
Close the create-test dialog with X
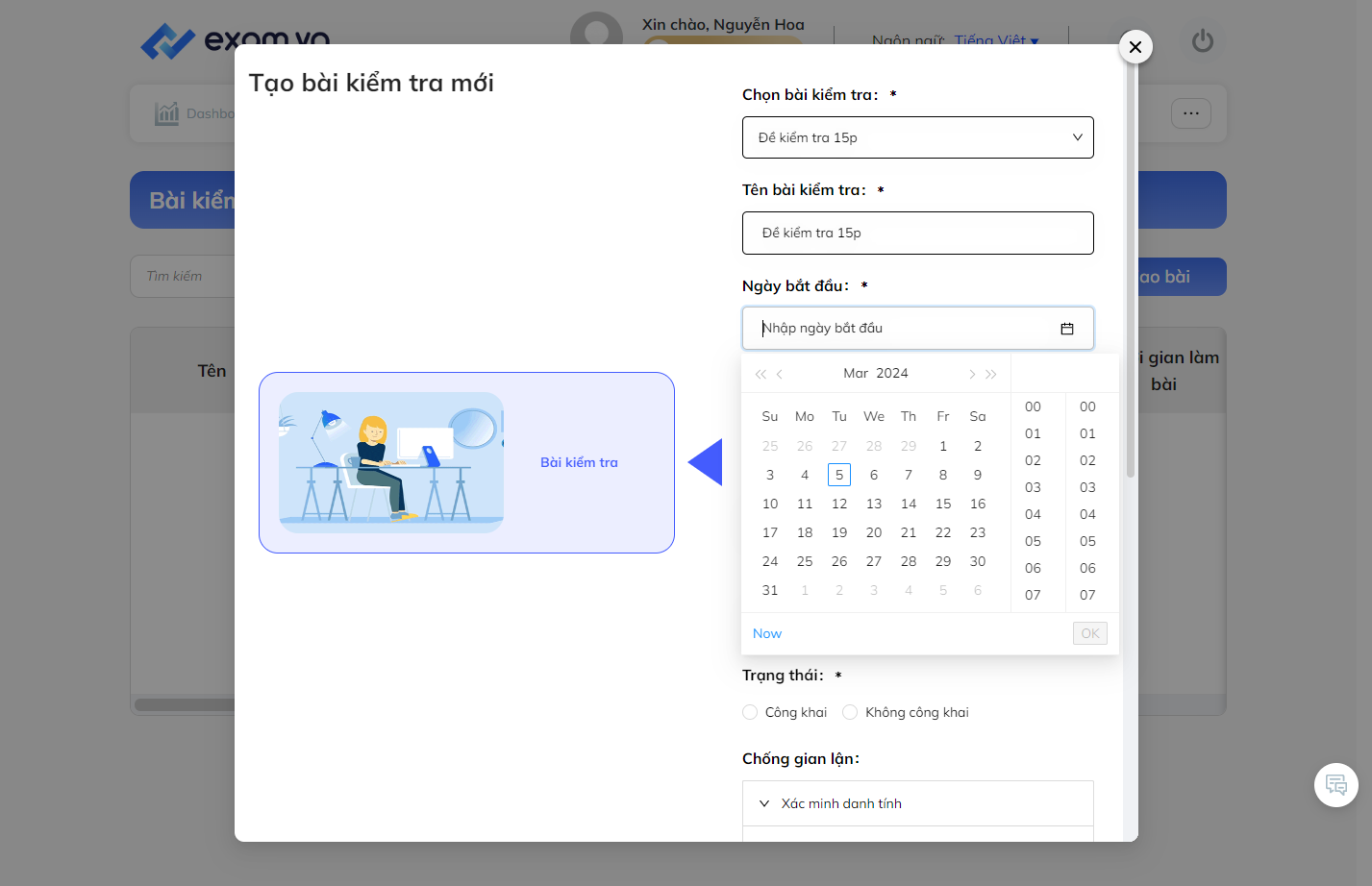1135,46
